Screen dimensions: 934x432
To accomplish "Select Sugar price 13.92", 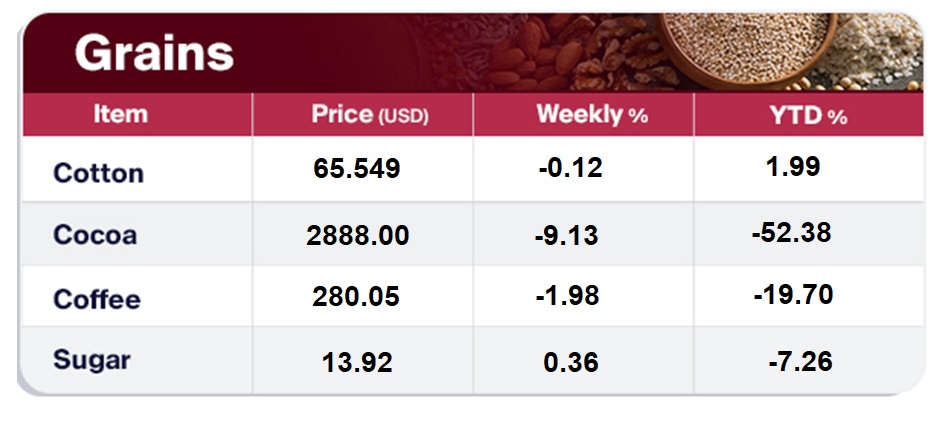I will [x=357, y=361].
